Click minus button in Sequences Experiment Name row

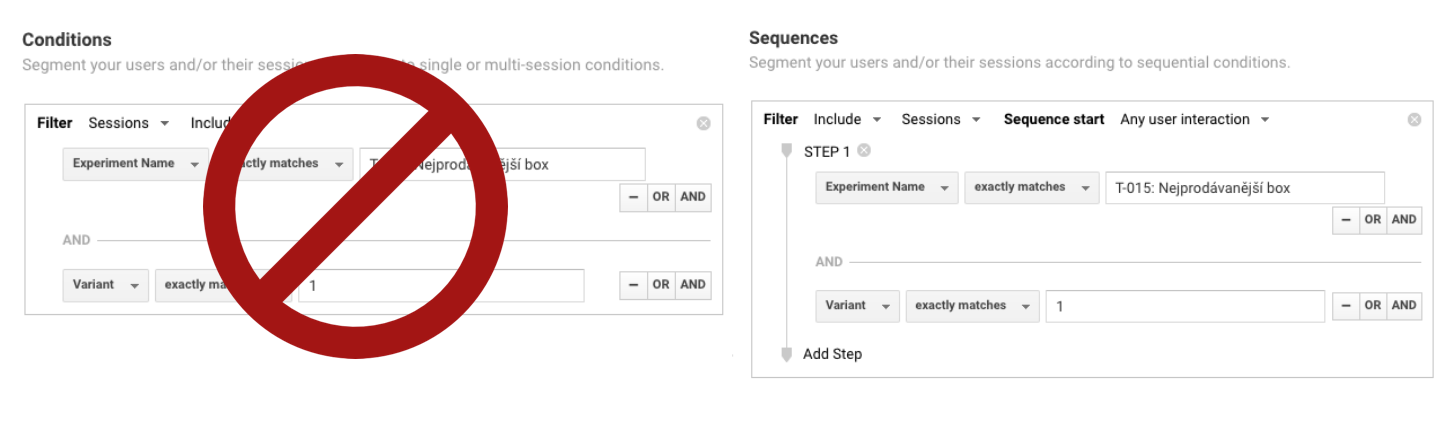pyautogui.click(x=1346, y=220)
